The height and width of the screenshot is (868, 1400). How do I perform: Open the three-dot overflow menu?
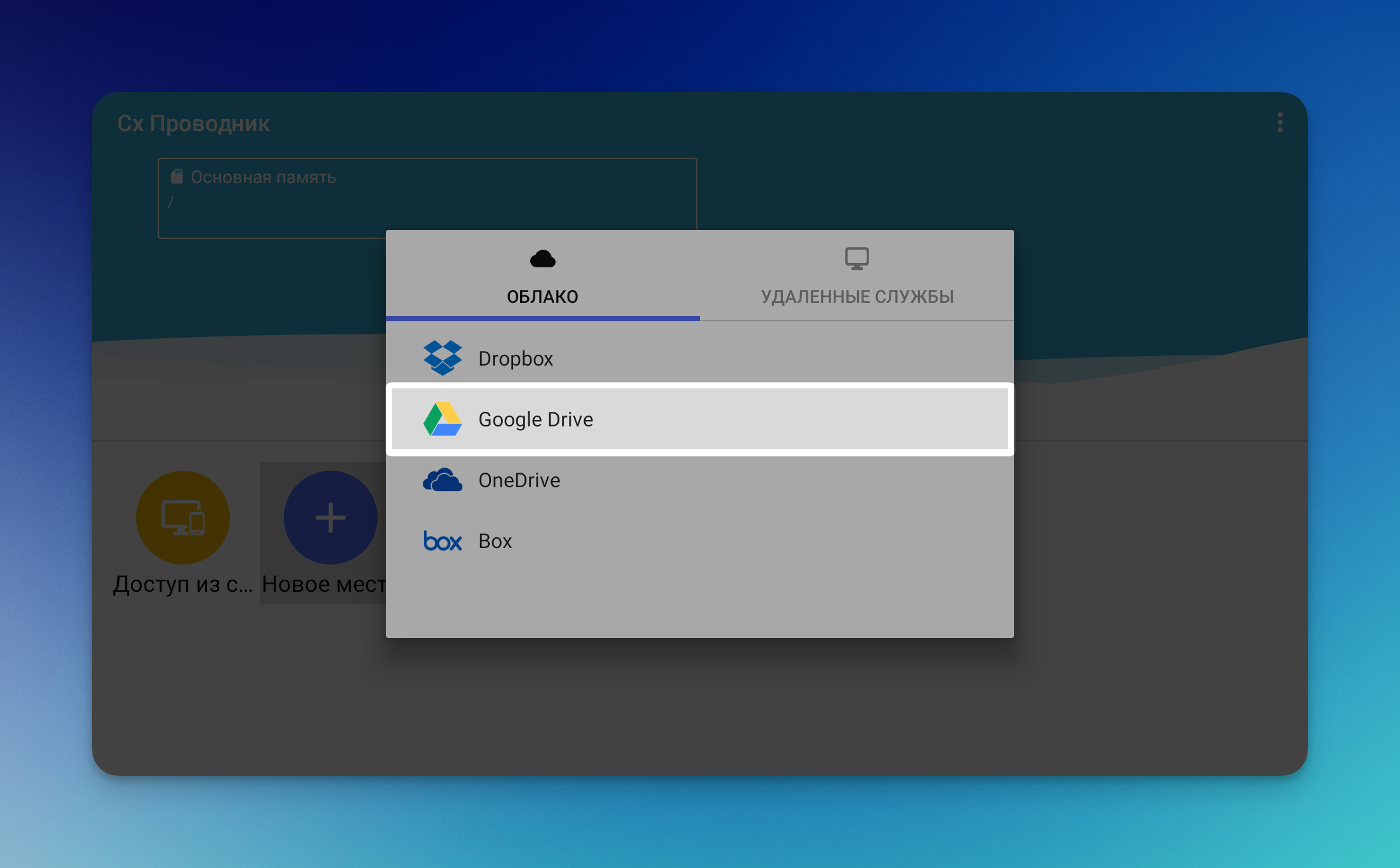(x=1280, y=122)
